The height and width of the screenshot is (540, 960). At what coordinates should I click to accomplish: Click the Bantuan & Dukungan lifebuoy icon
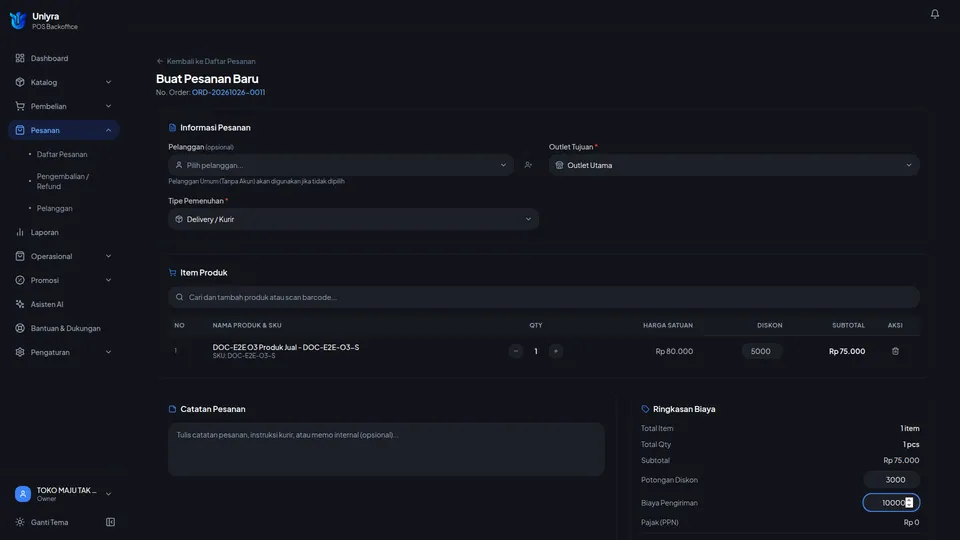[x=20, y=328]
